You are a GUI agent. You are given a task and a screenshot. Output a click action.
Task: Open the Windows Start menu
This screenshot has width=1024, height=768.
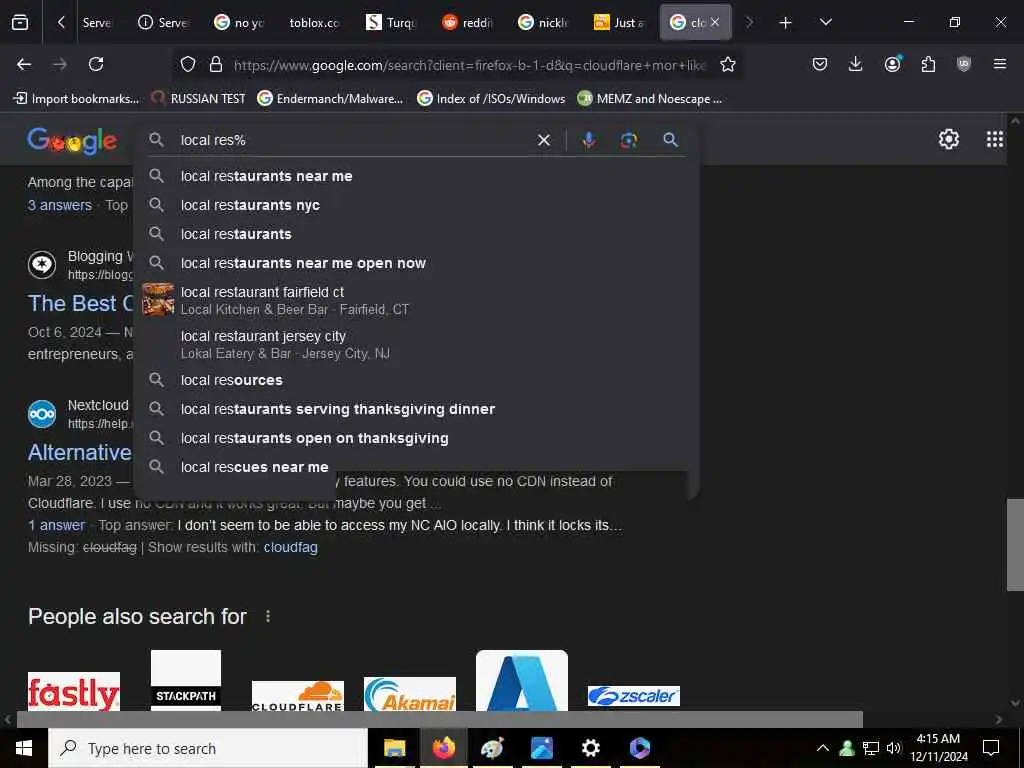pyautogui.click(x=24, y=748)
